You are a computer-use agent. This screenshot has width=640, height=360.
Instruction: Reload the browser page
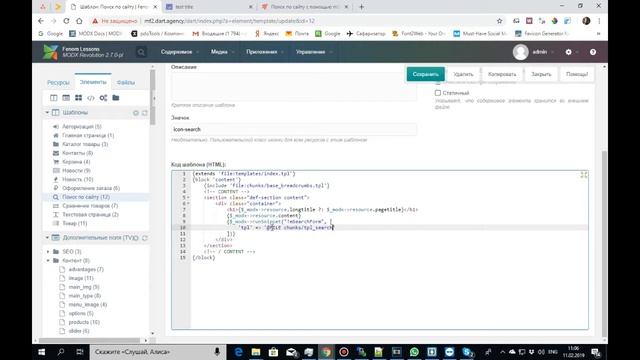[66, 21]
